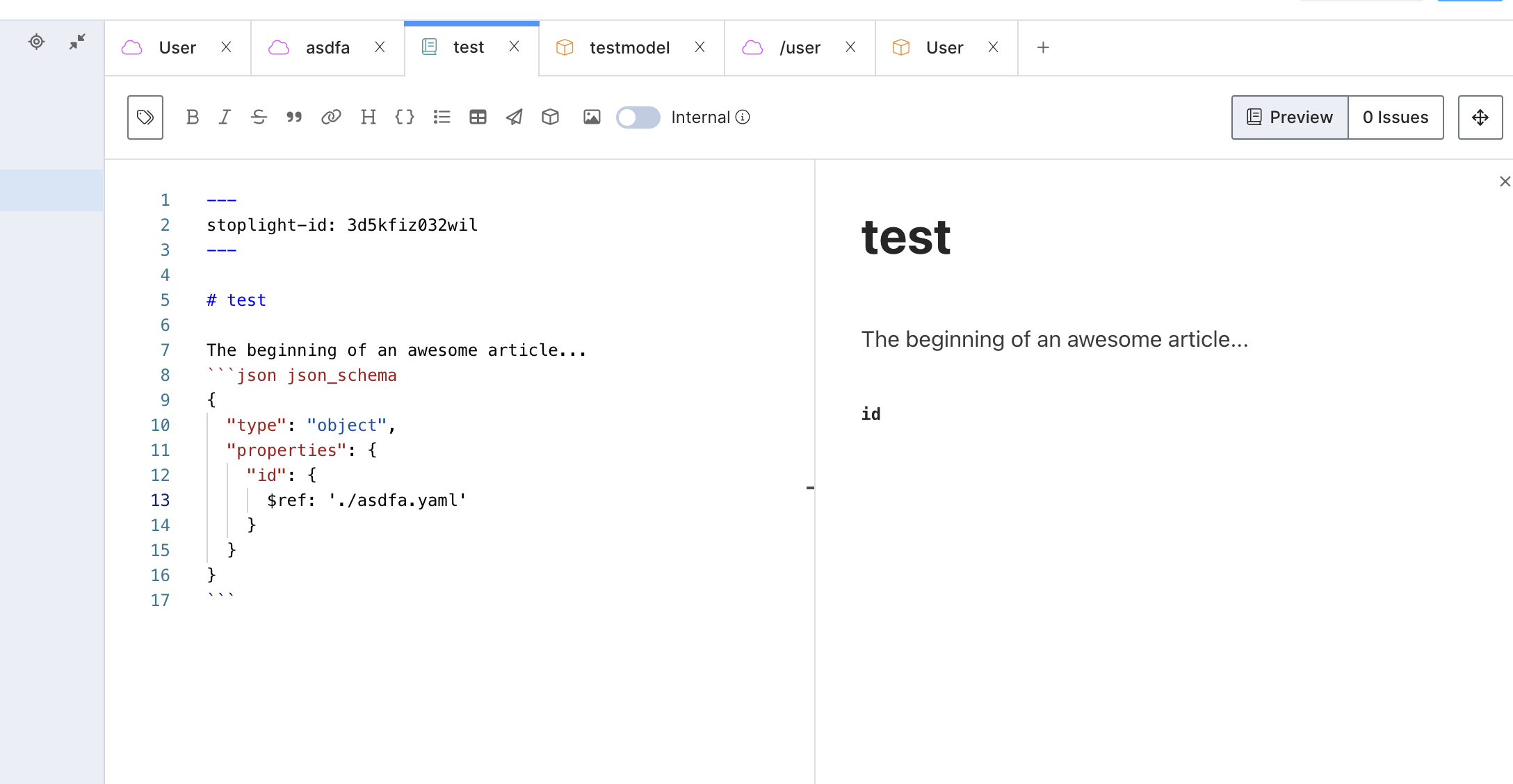Close the asdfa tab
The image size is (1513, 784).
point(380,47)
